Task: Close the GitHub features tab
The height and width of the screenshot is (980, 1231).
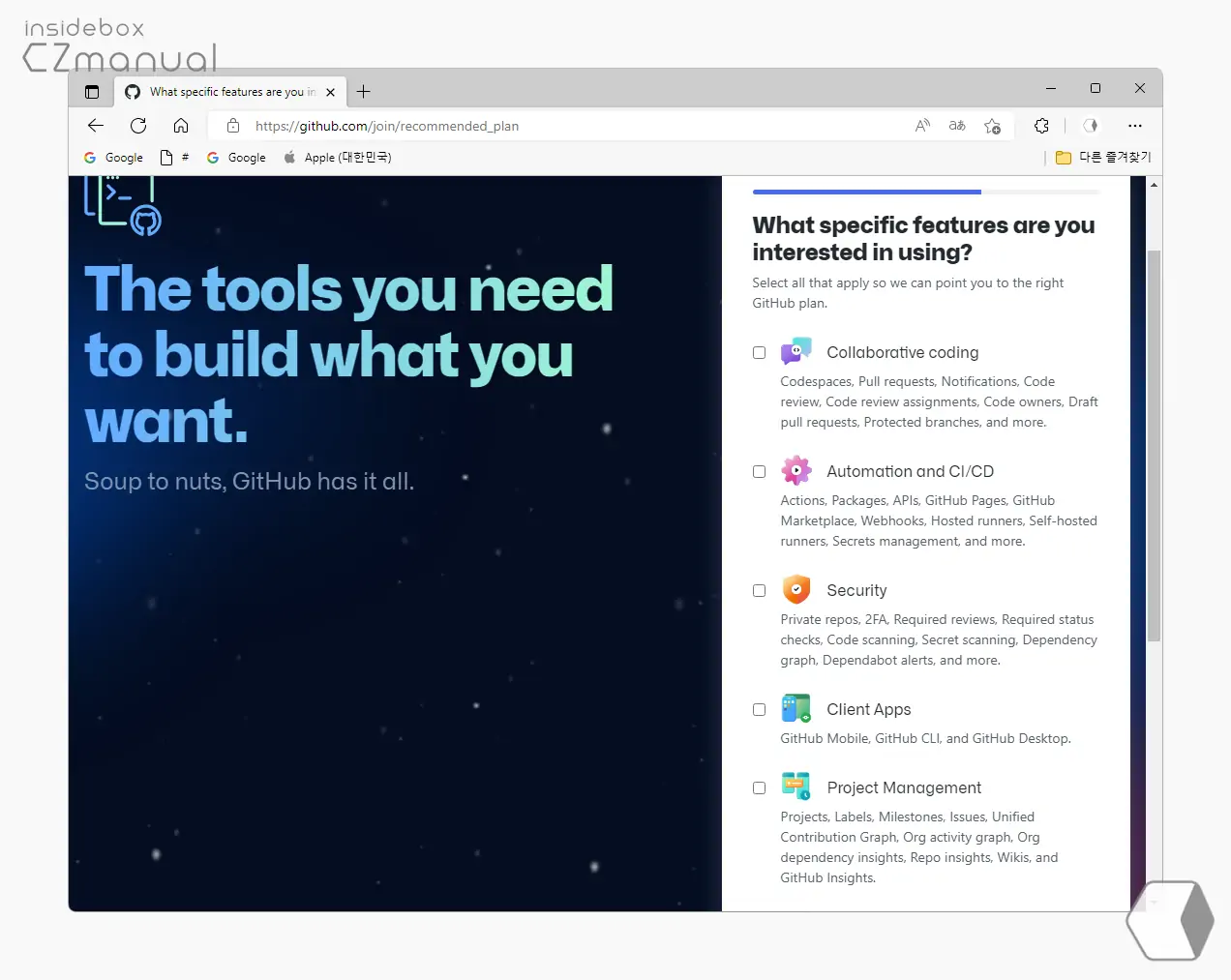Action: [331, 92]
